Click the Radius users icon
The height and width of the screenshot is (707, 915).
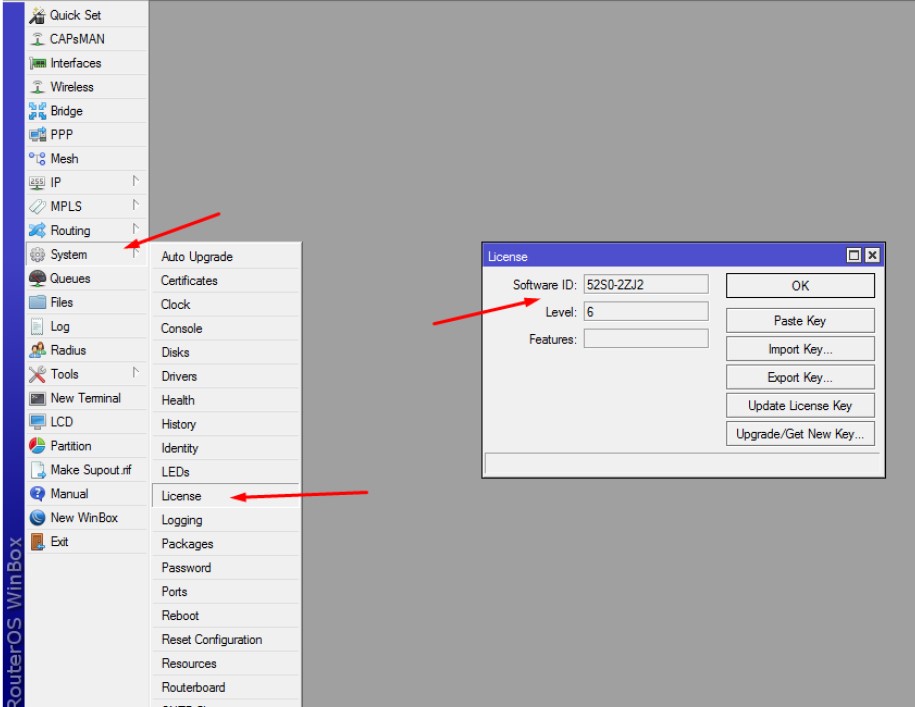(37, 350)
